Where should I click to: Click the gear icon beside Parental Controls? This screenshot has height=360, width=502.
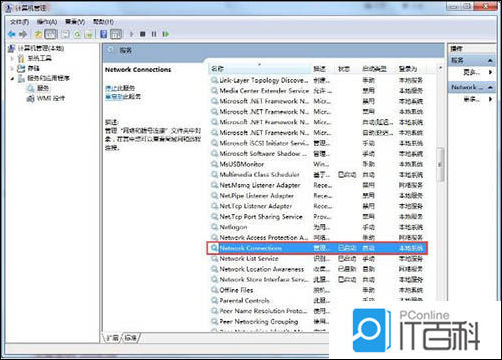(x=214, y=300)
